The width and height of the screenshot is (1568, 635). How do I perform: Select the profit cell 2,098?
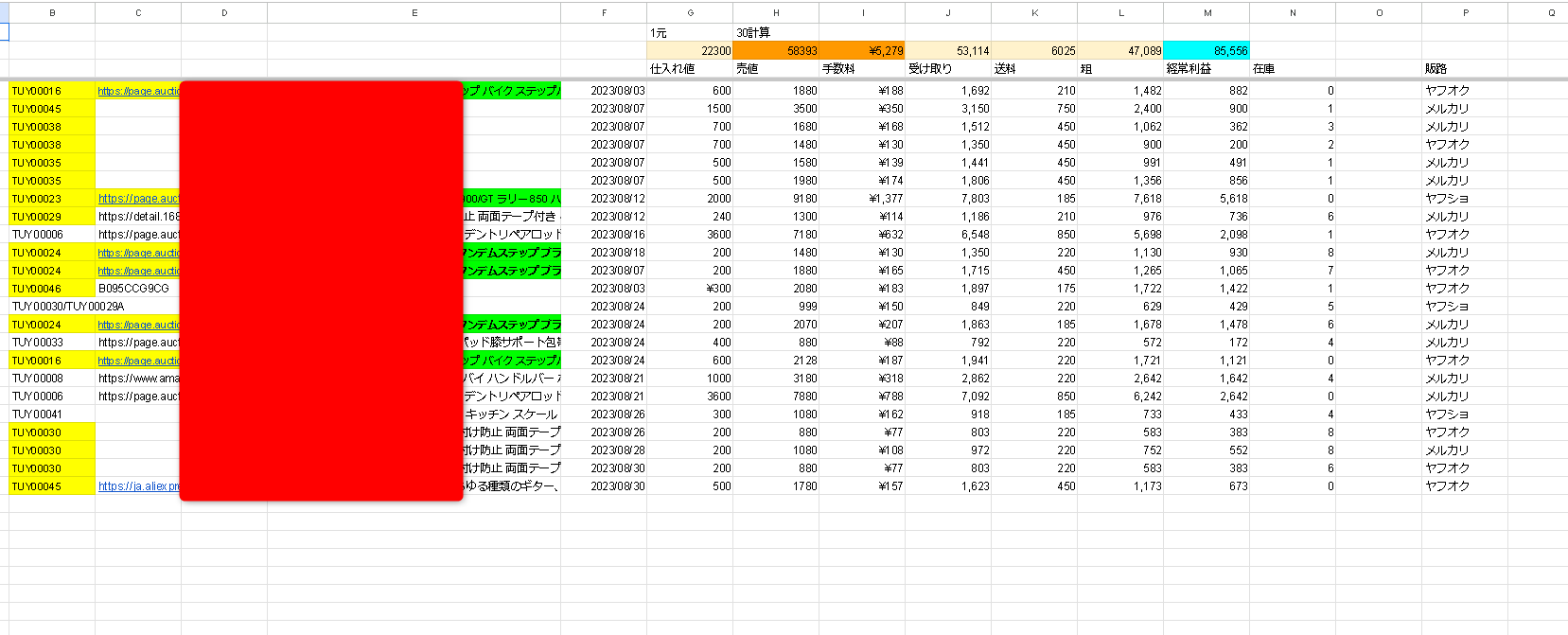click(1207, 235)
